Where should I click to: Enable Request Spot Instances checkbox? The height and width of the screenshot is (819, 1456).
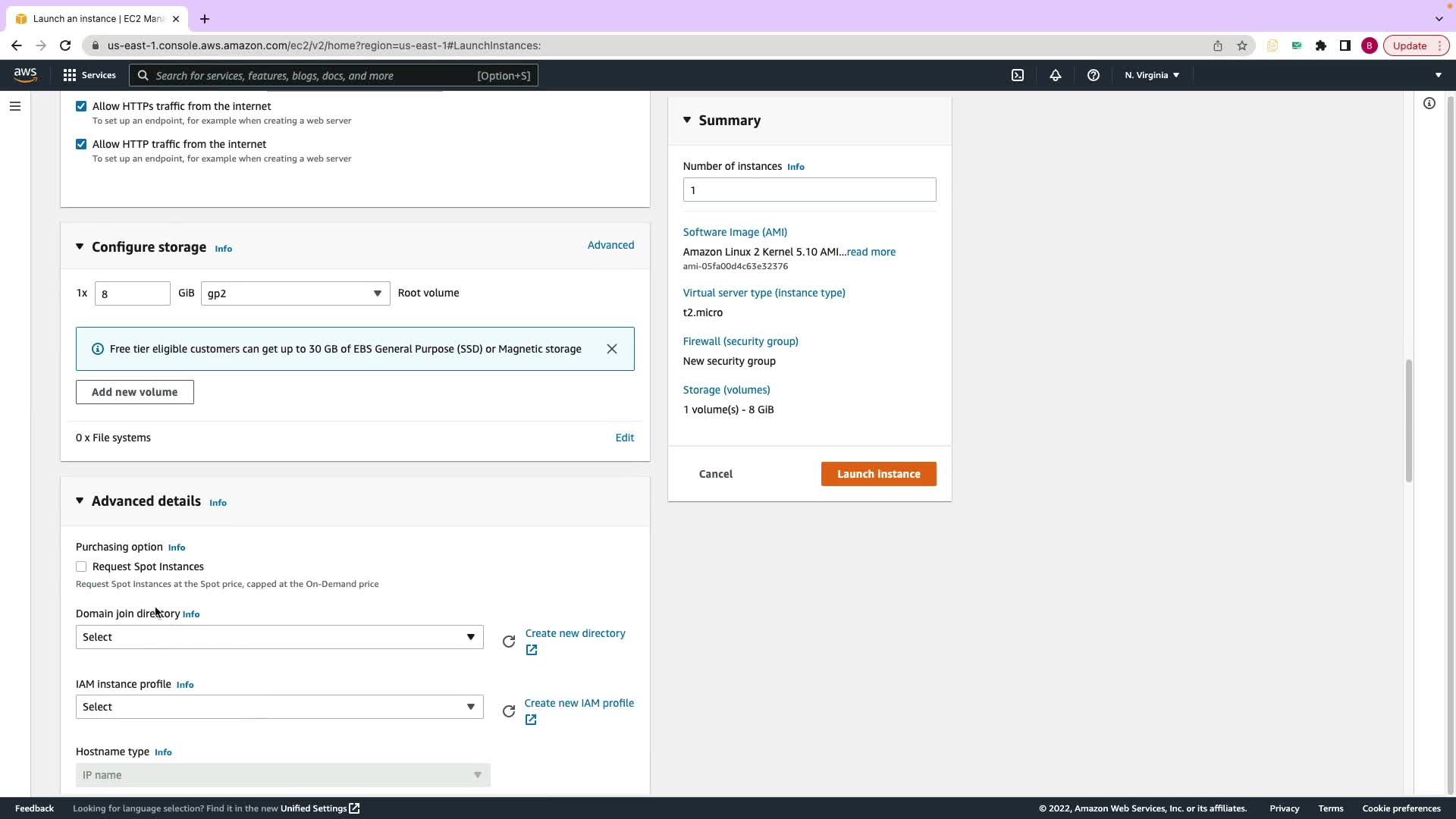click(81, 566)
